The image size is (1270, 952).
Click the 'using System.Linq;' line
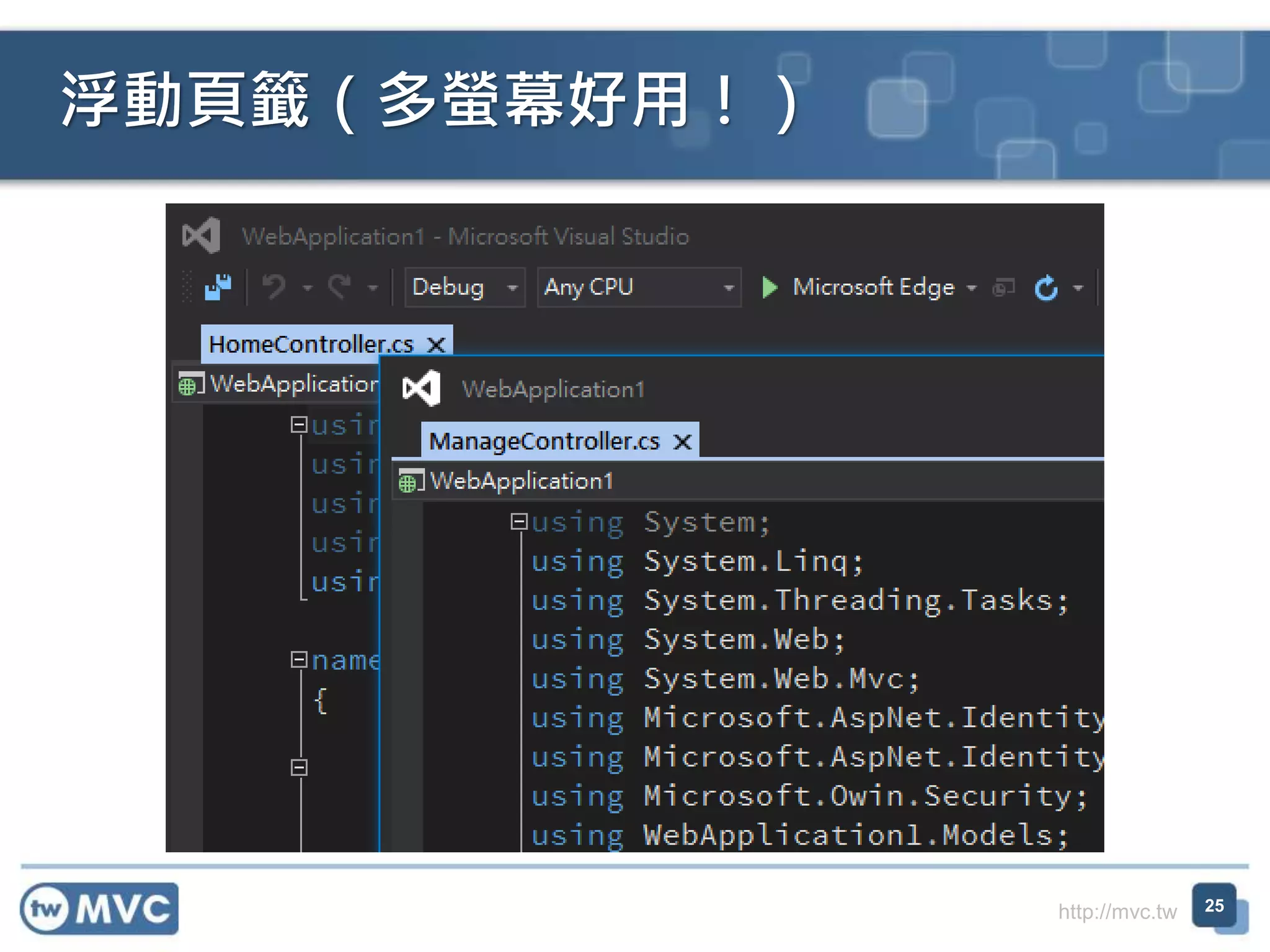click(697, 562)
